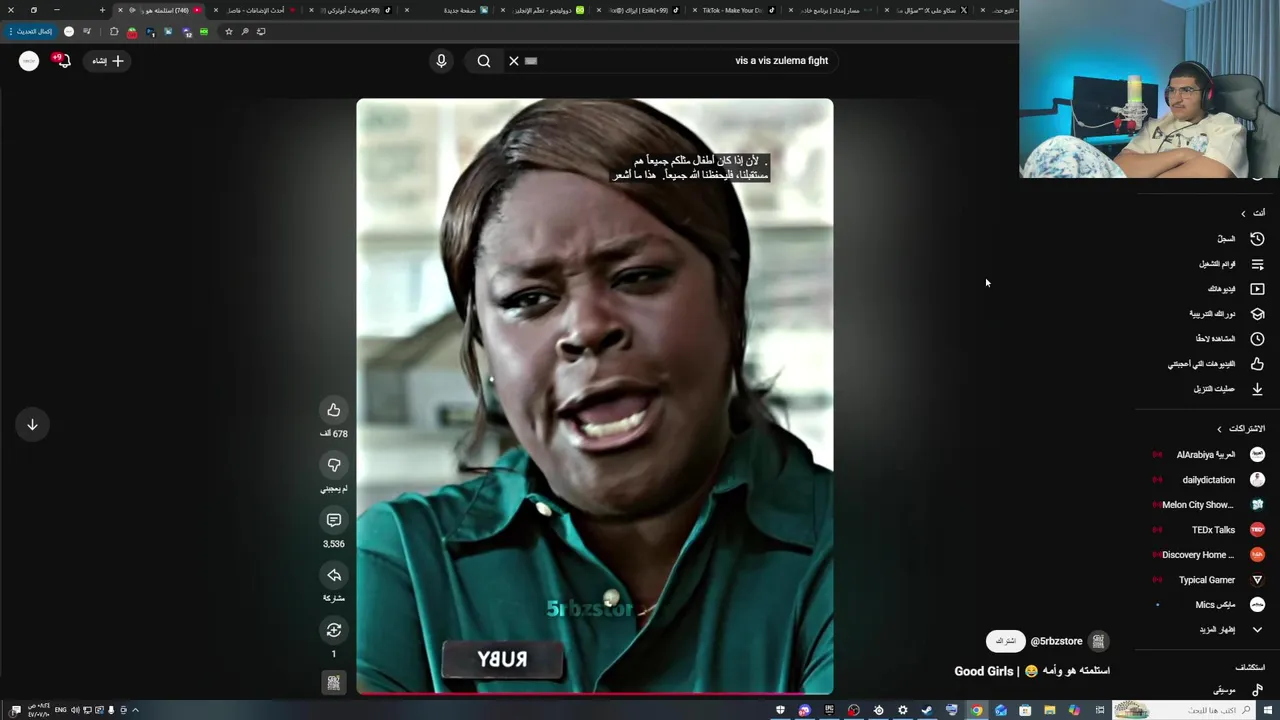Screen dimensions: 1280x720
Task: Expand the Subscriptions (الاشتراكات) heading
Action: click(x=1240, y=429)
